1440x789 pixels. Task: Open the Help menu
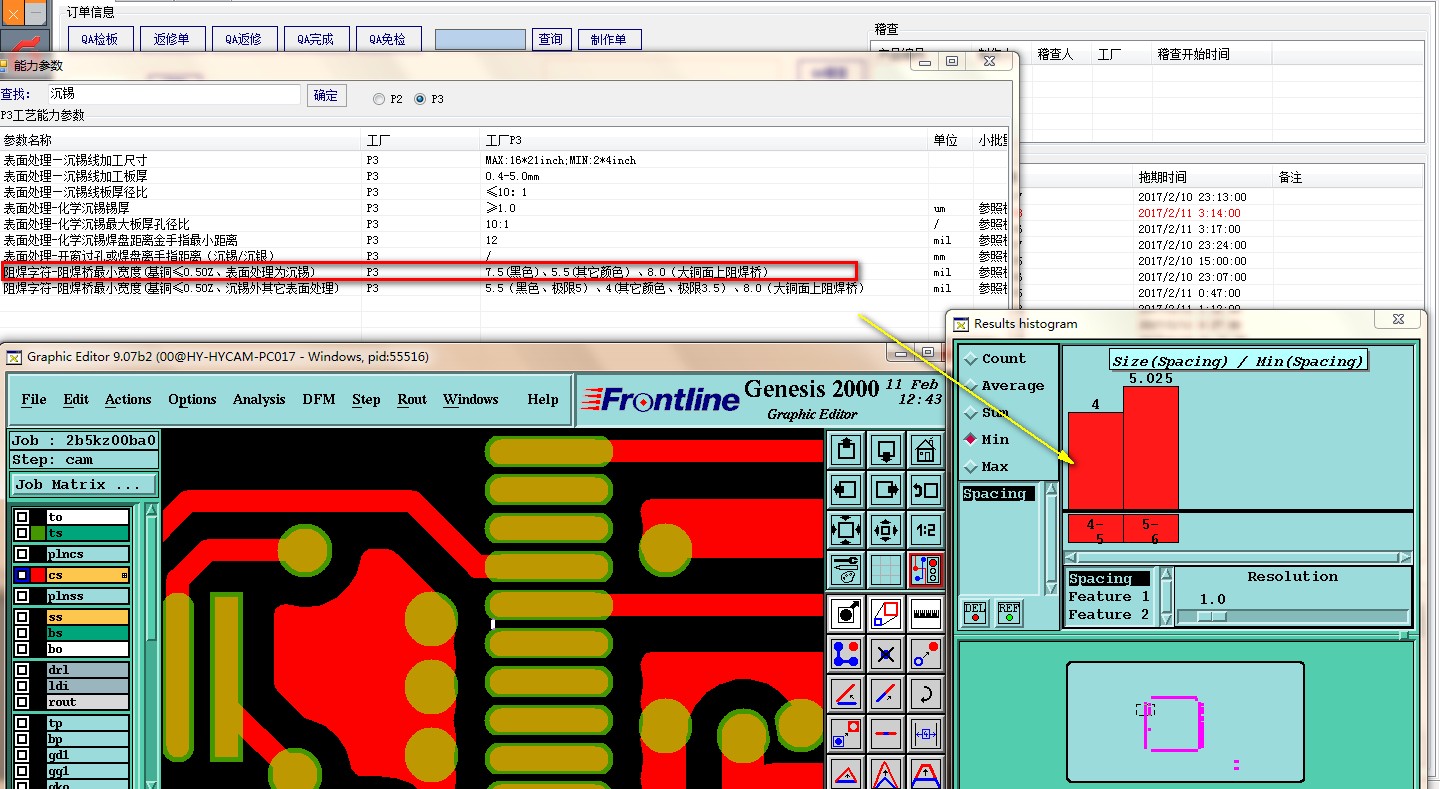[543, 399]
